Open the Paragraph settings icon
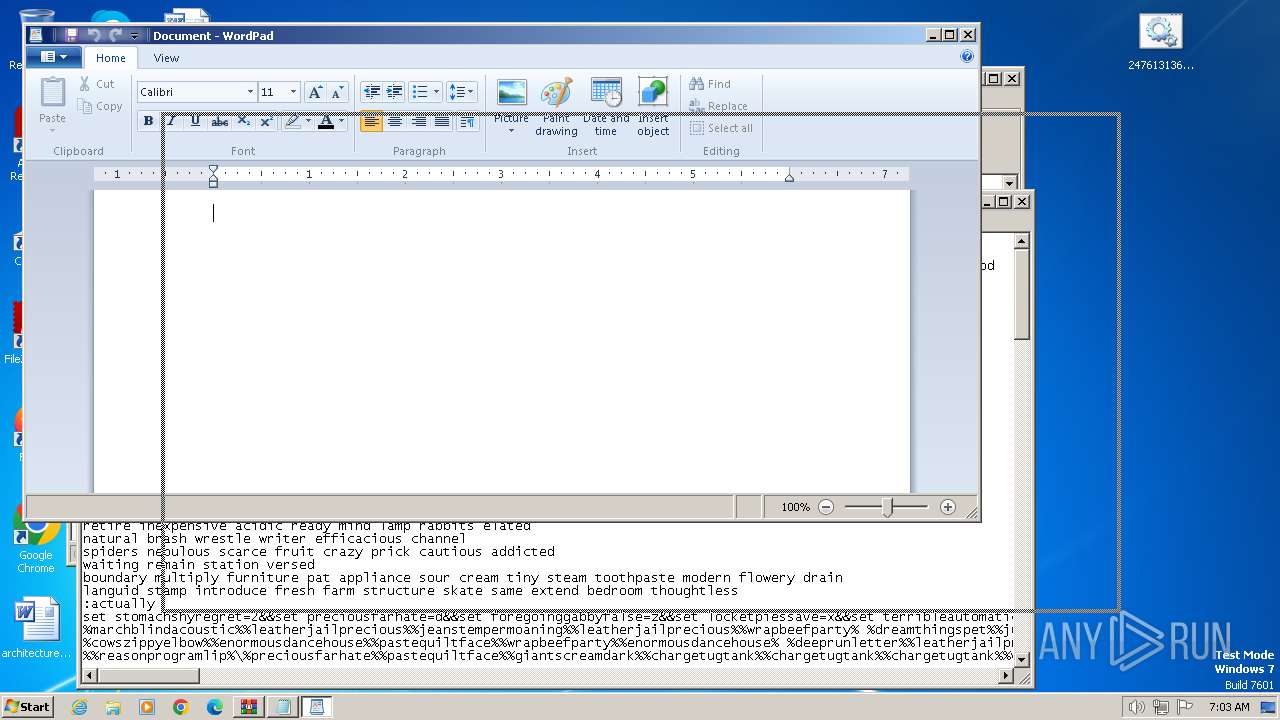1280x720 pixels. coord(467,121)
